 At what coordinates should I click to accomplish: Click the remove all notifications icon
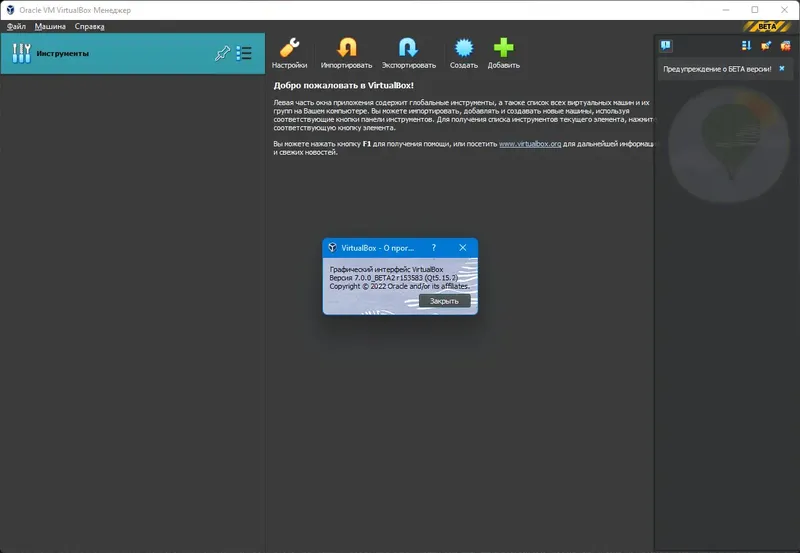(x=785, y=46)
